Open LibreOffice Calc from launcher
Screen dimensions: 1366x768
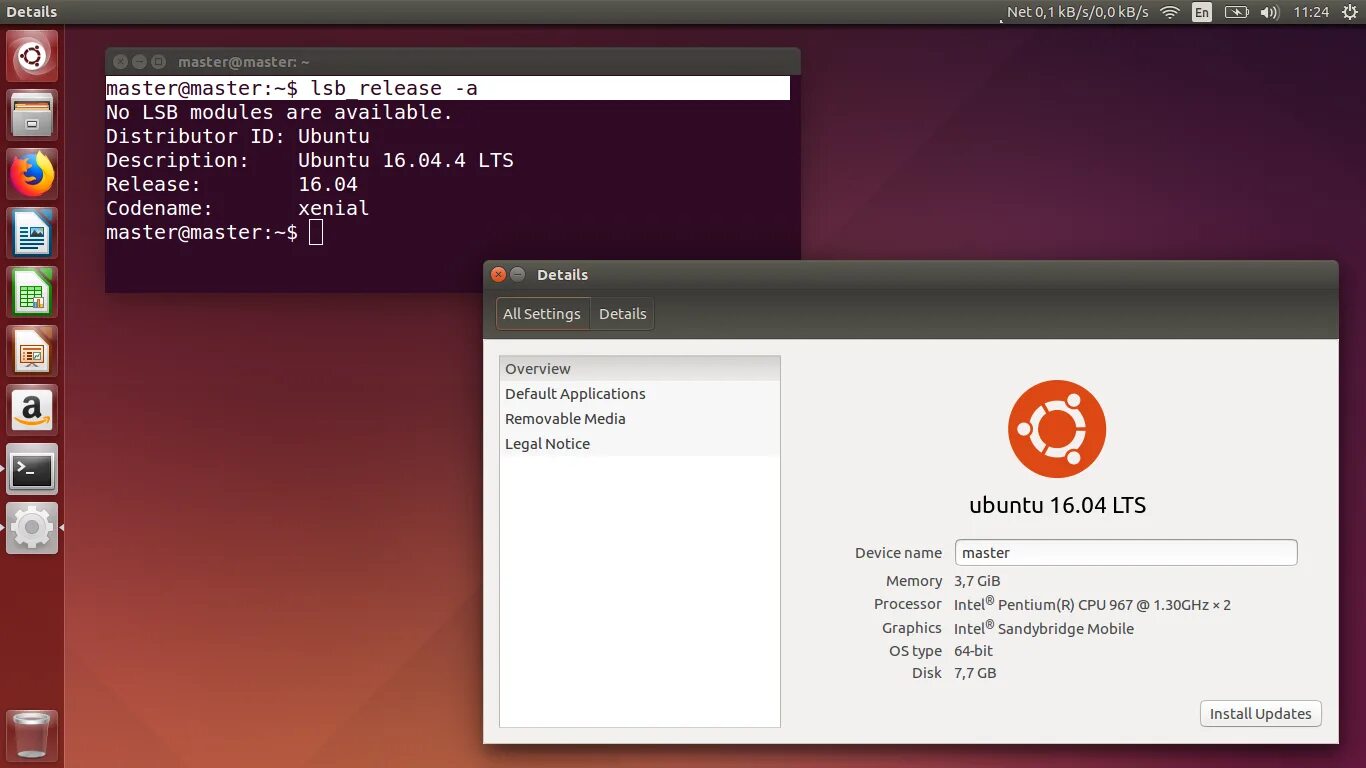(32, 292)
